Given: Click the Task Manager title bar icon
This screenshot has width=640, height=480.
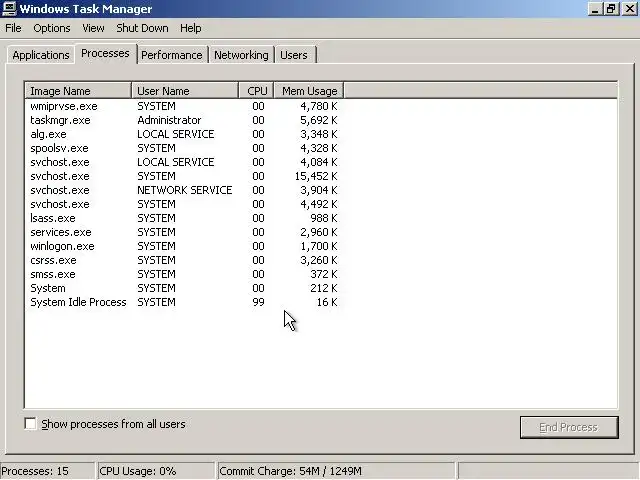Looking at the screenshot, I should 9,9.
